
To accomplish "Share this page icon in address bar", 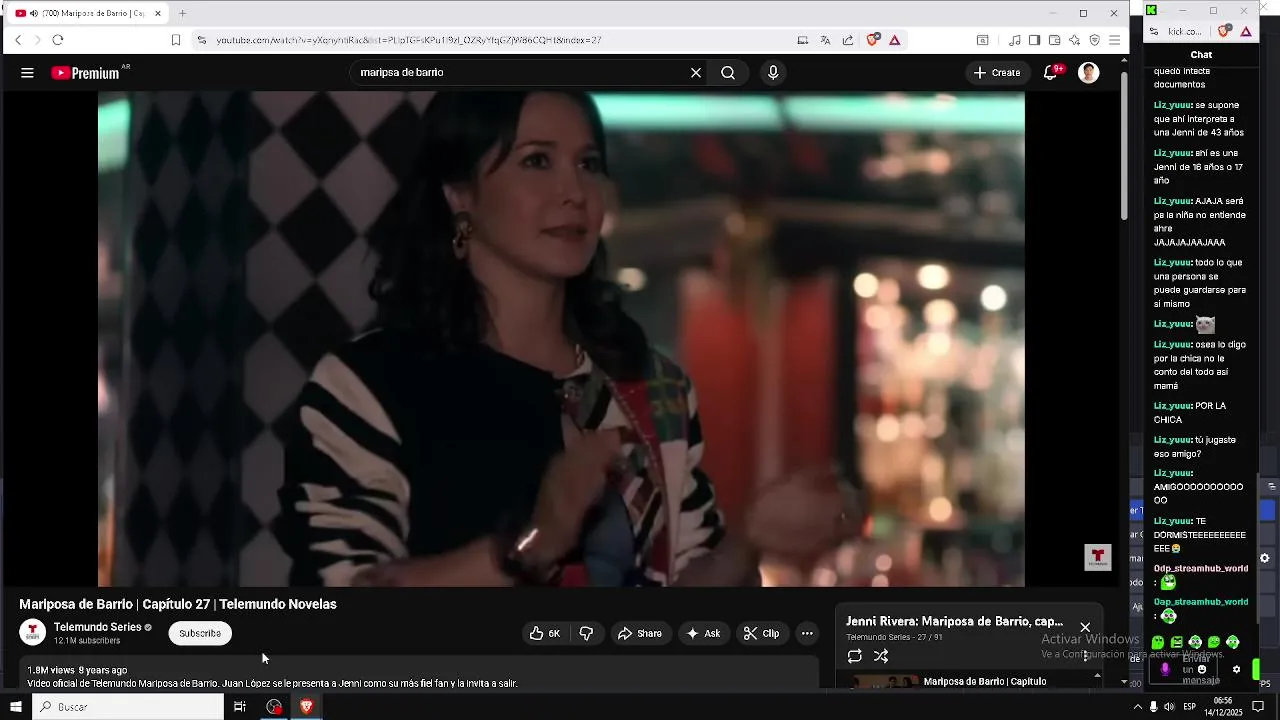I will [848, 40].
